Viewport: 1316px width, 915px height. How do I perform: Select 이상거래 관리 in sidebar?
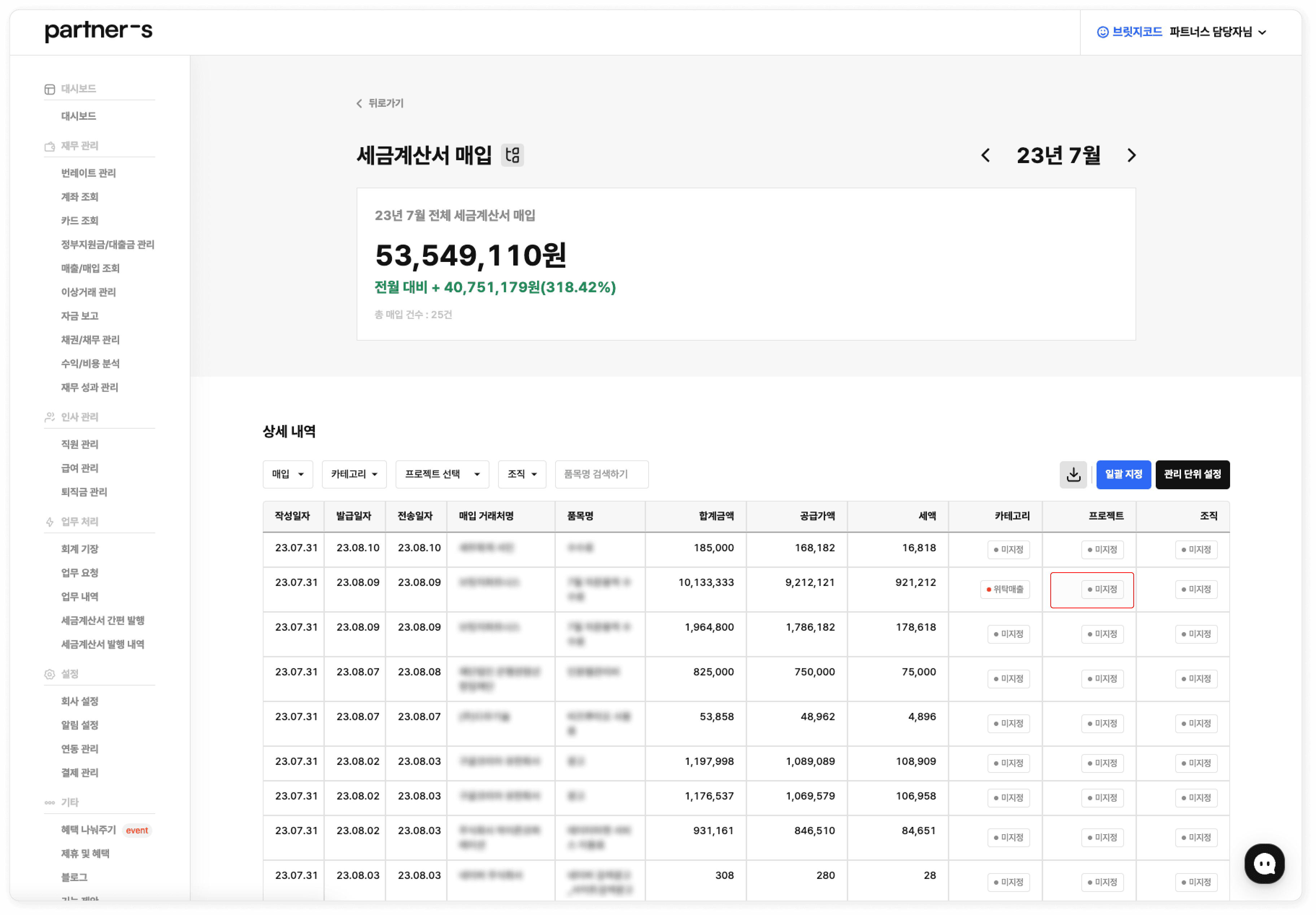click(88, 292)
